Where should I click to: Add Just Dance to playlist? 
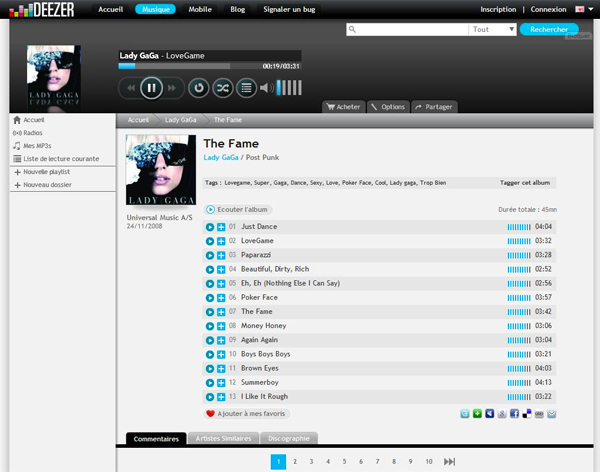tap(221, 227)
